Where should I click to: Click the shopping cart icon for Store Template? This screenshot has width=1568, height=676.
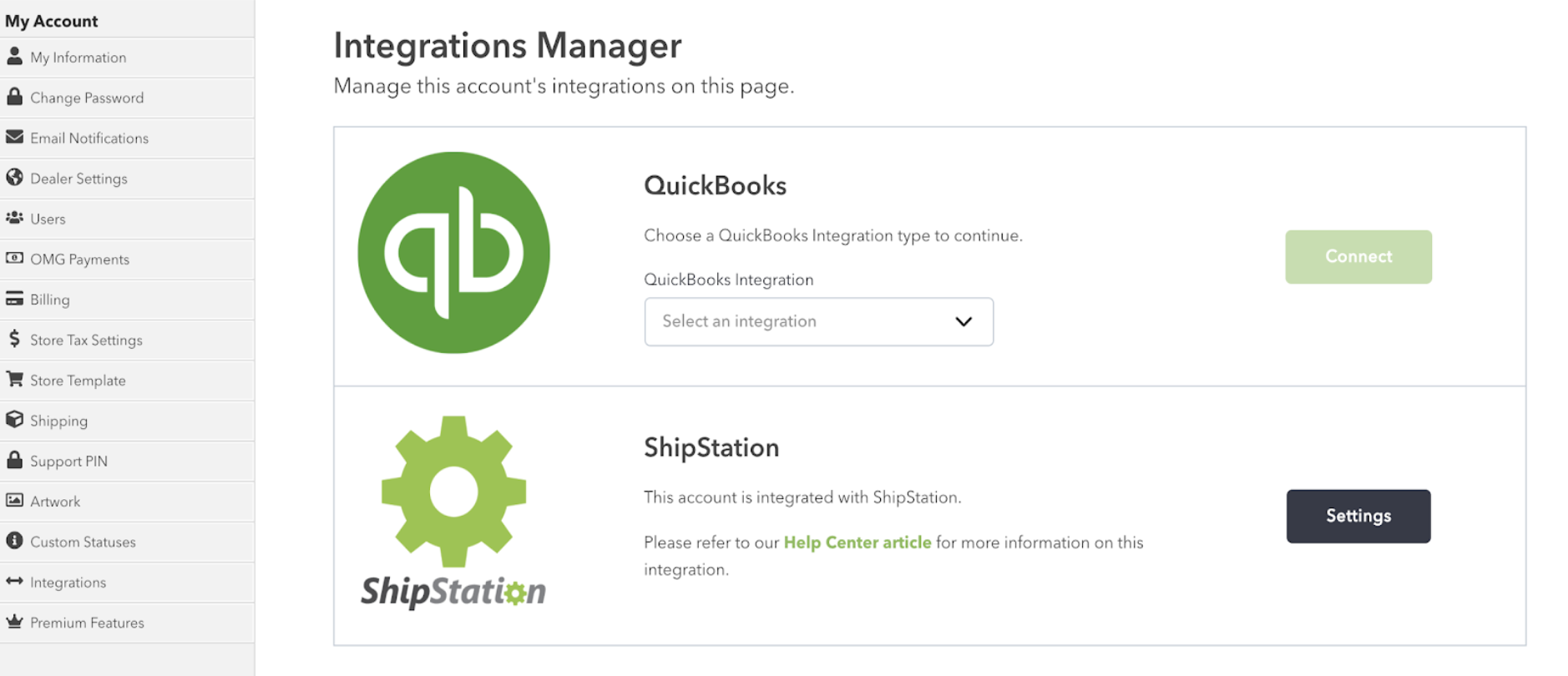[x=14, y=379]
